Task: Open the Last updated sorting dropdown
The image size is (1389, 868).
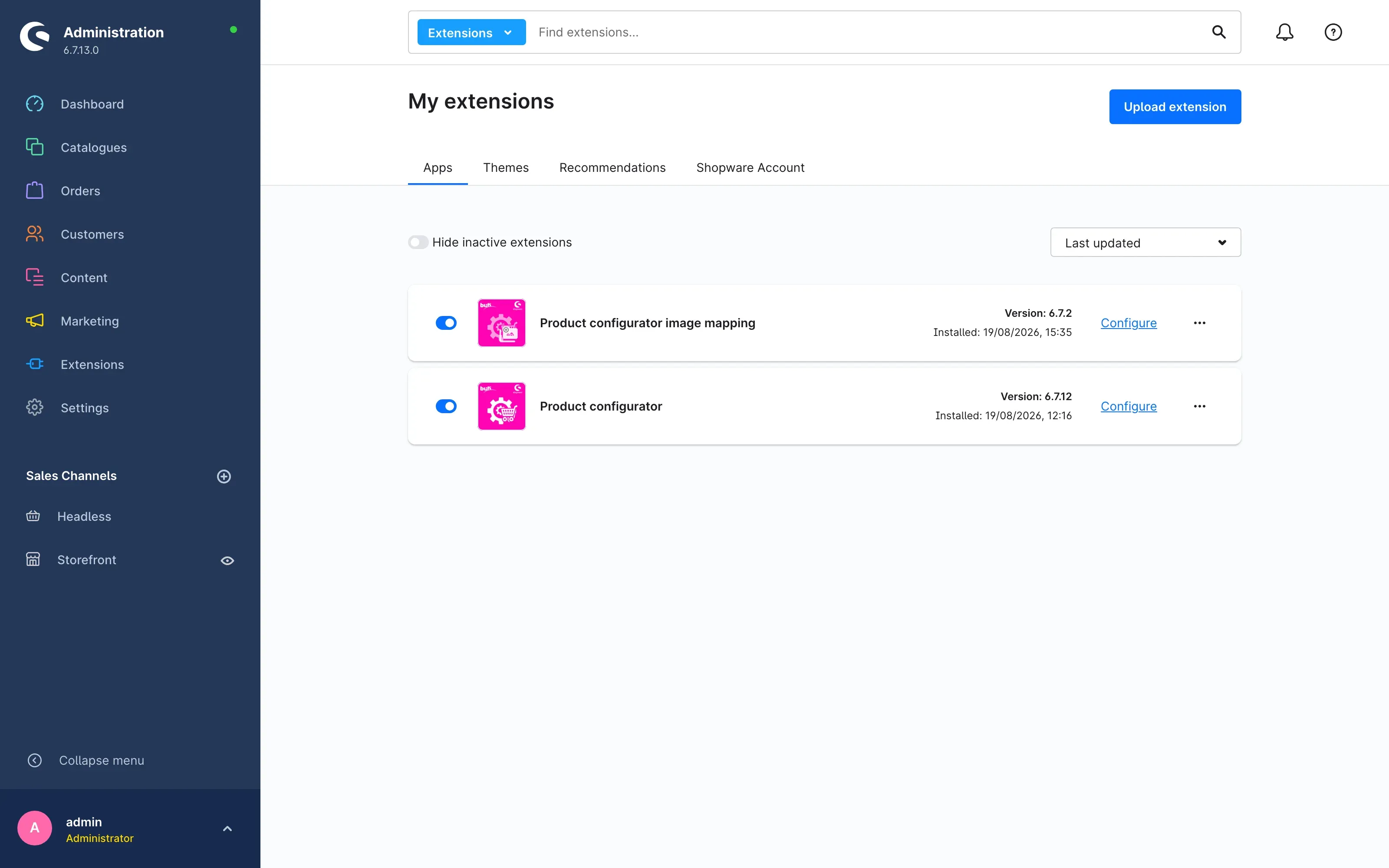Action: [1145, 242]
